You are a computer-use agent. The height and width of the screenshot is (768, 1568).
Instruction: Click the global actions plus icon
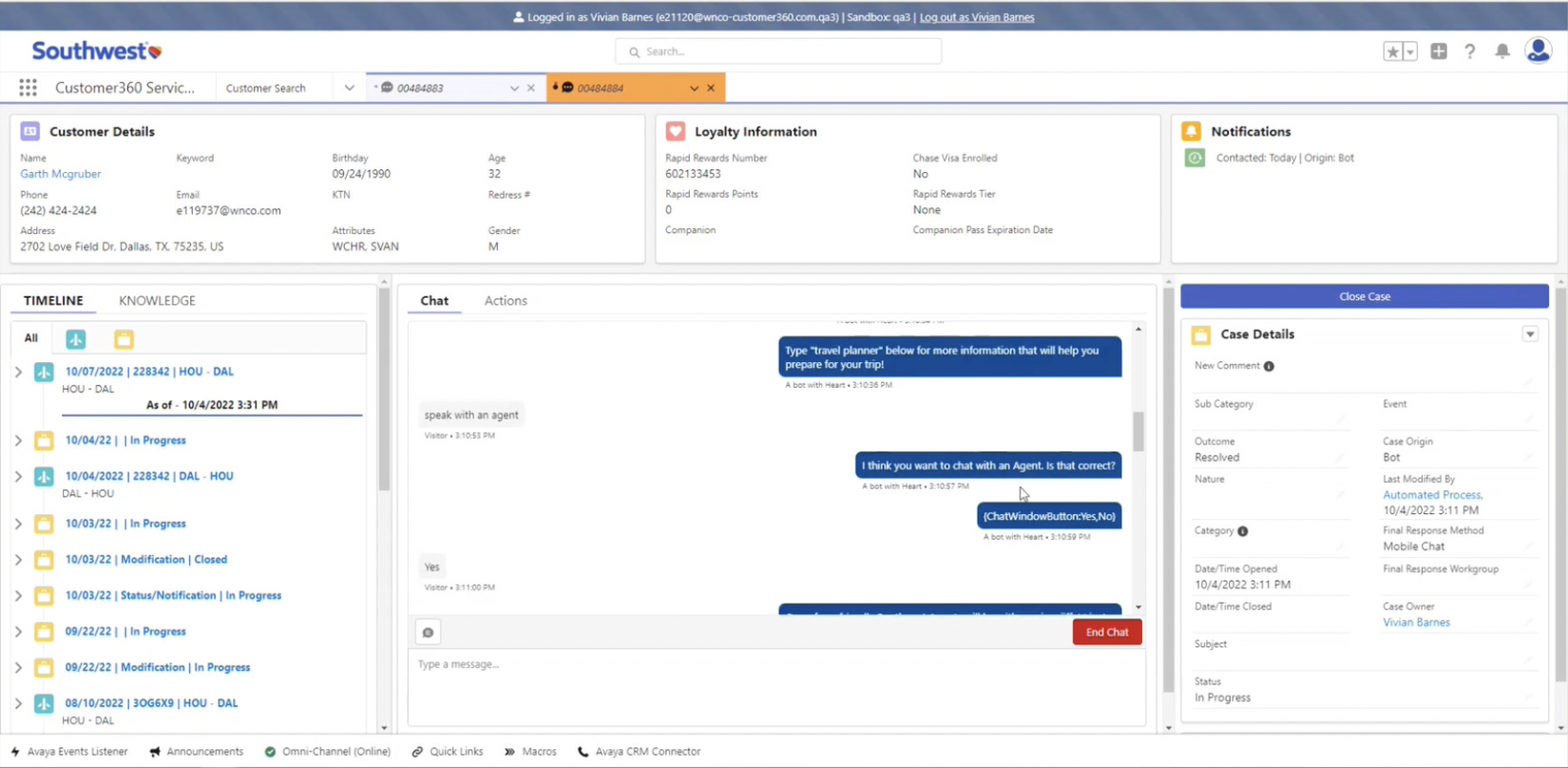click(1439, 51)
